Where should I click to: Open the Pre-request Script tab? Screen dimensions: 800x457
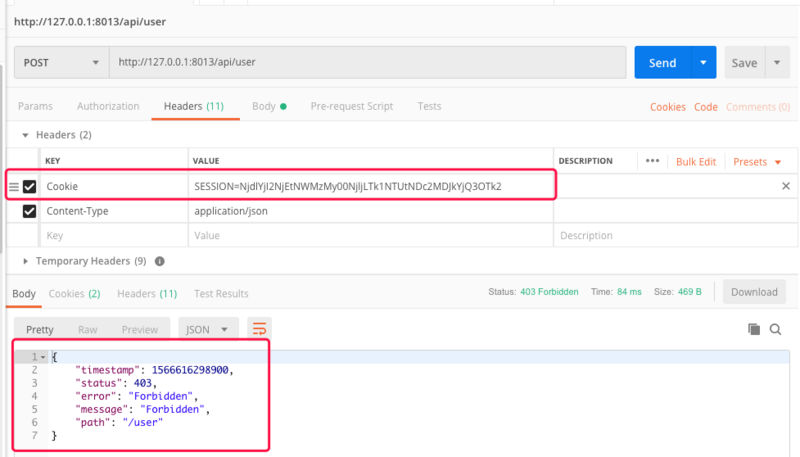[x=352, y=106]
